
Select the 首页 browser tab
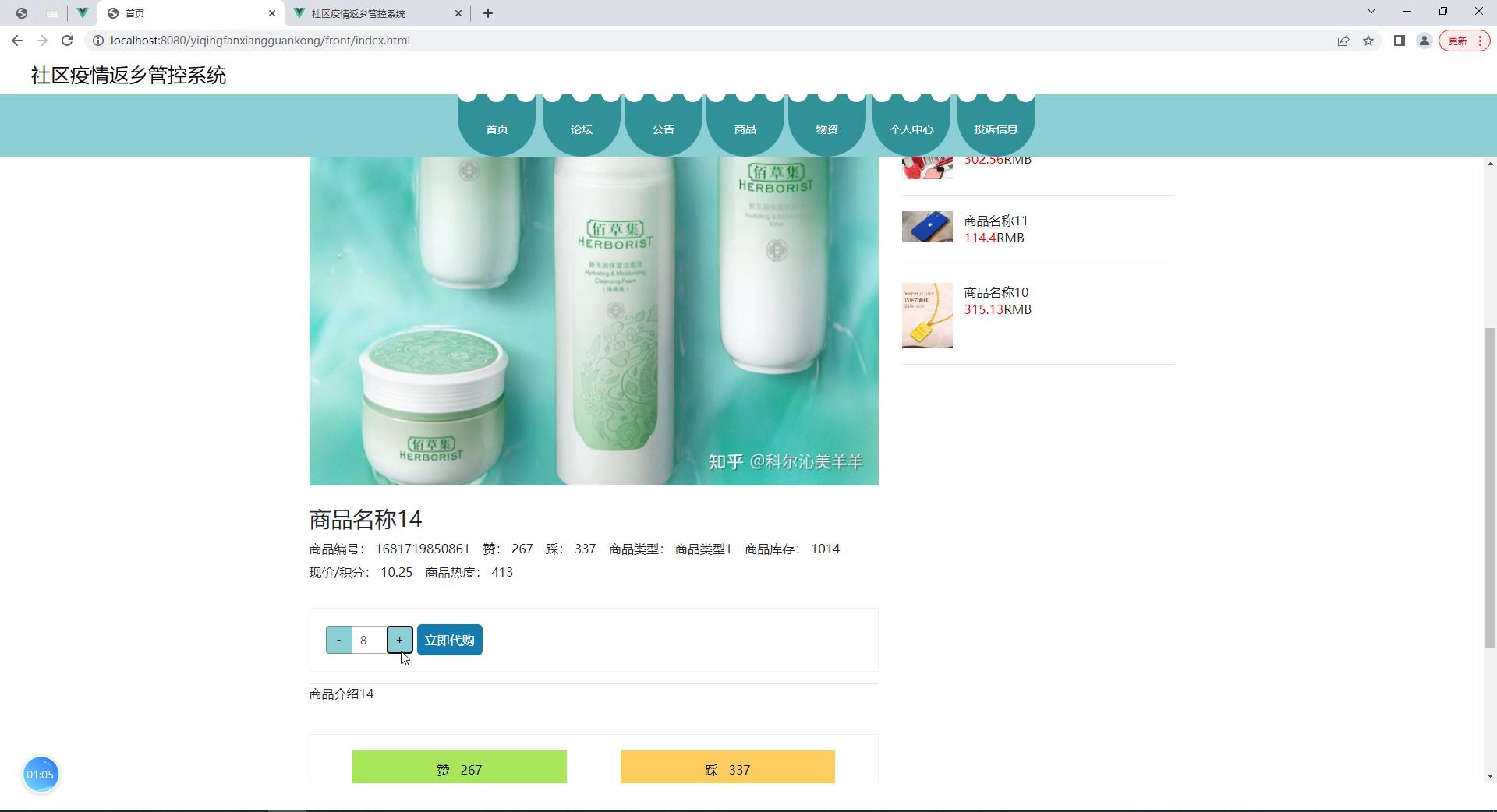point(191,13)
